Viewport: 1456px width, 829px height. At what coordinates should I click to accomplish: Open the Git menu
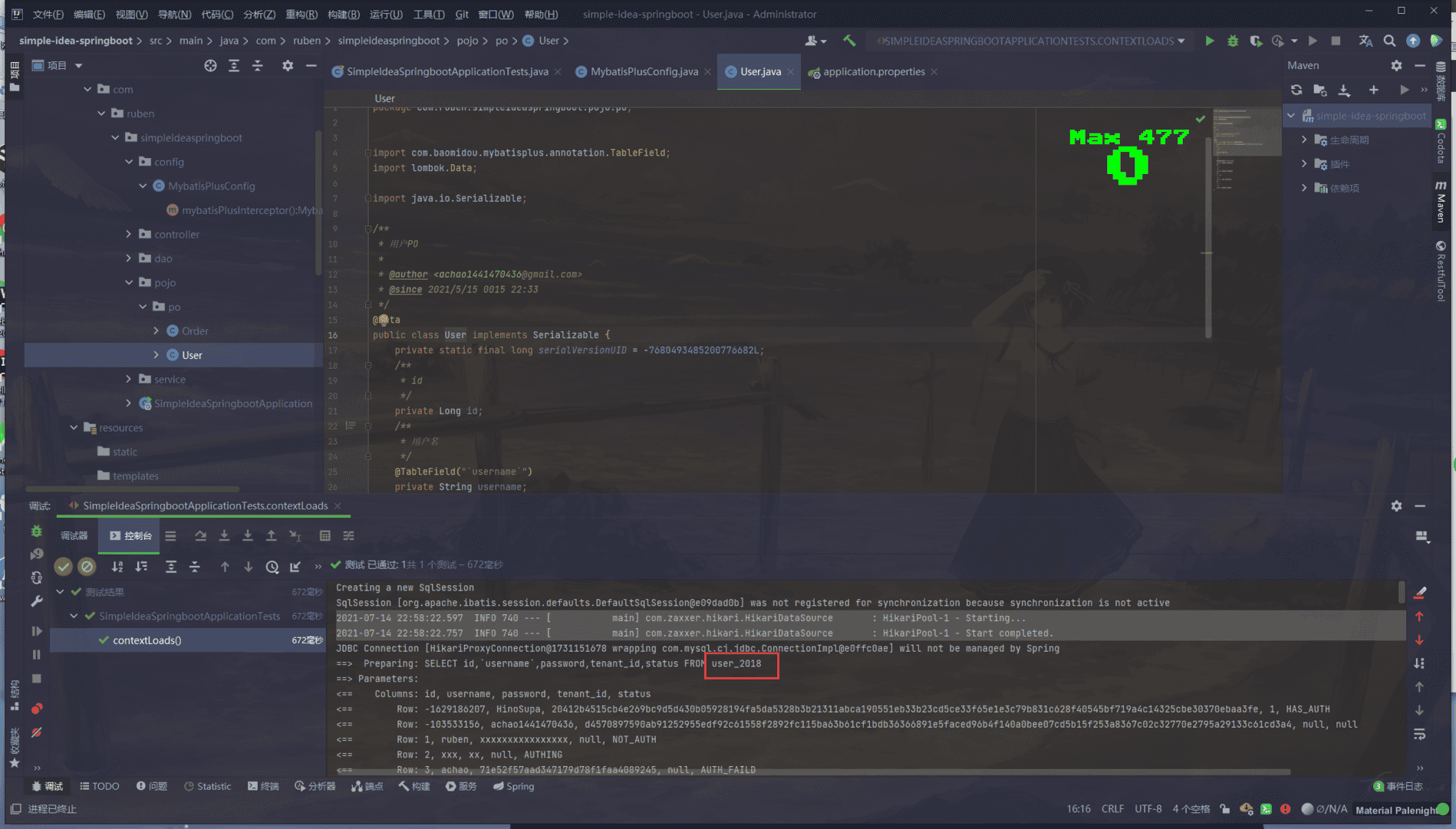[461, 14]
